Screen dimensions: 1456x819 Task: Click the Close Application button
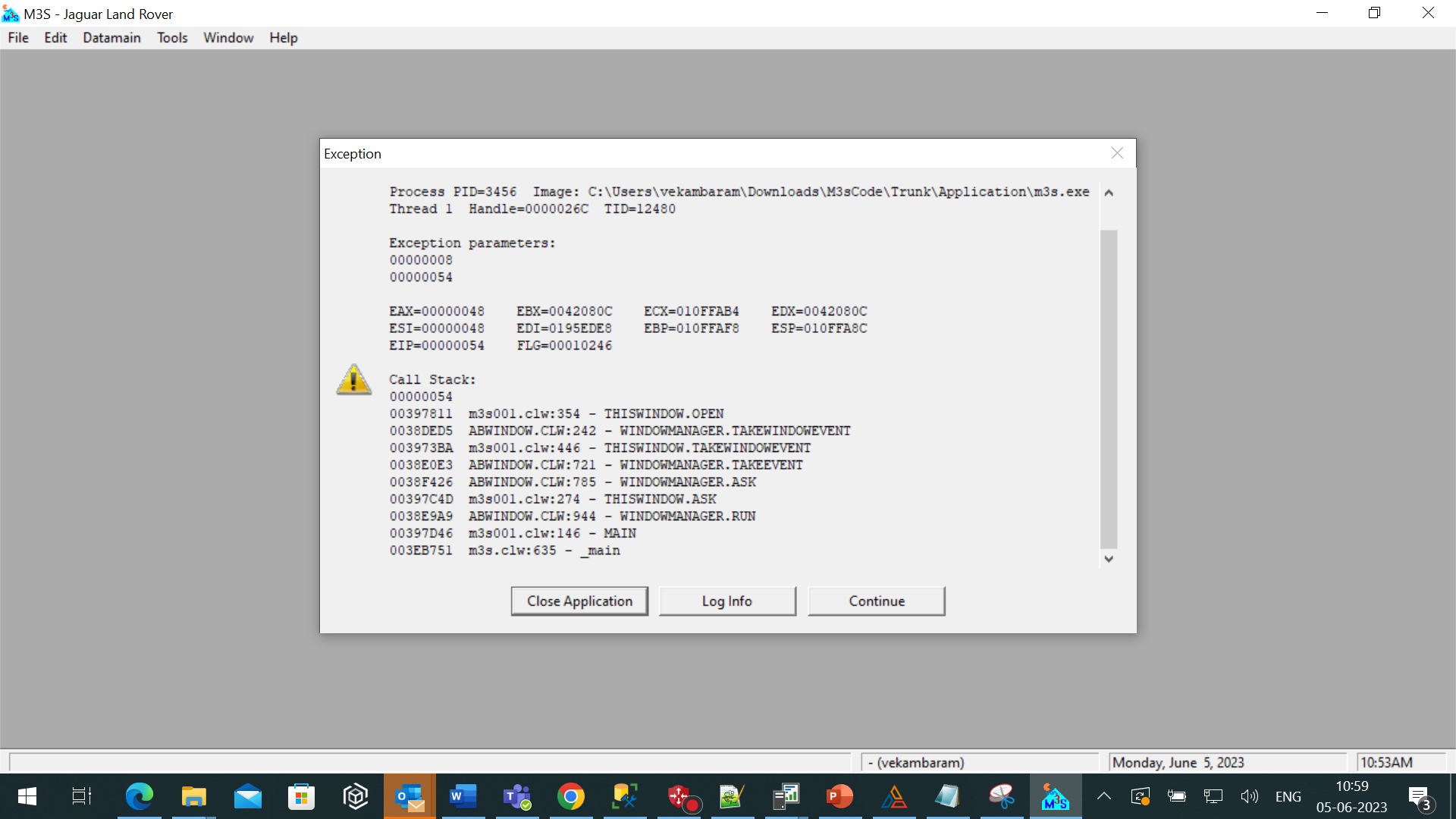tap(579, 601)
